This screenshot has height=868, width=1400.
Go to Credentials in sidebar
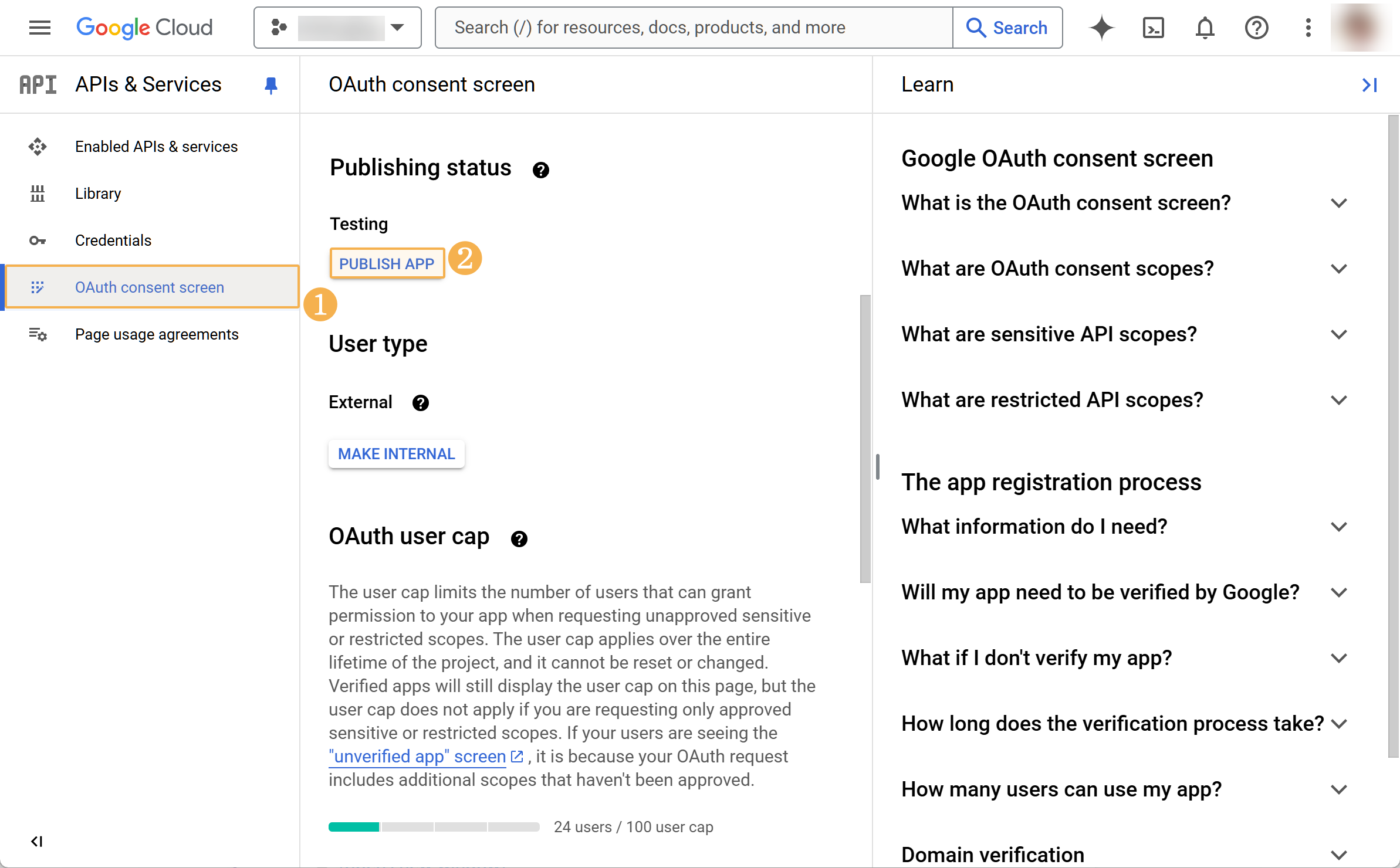coord(113,240)
